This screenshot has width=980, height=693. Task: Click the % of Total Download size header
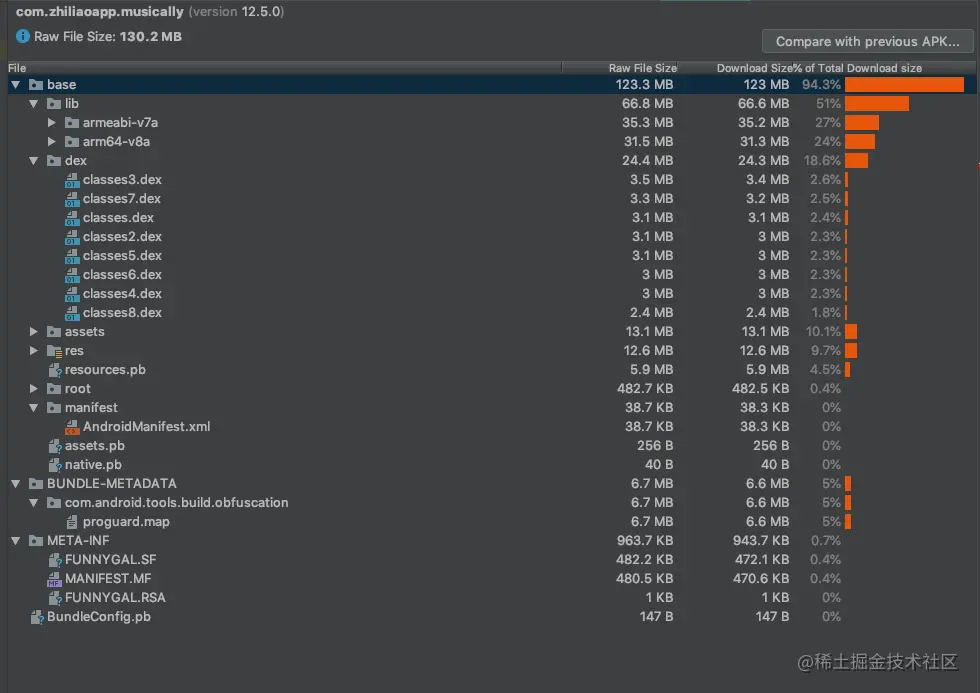(858, 68)
